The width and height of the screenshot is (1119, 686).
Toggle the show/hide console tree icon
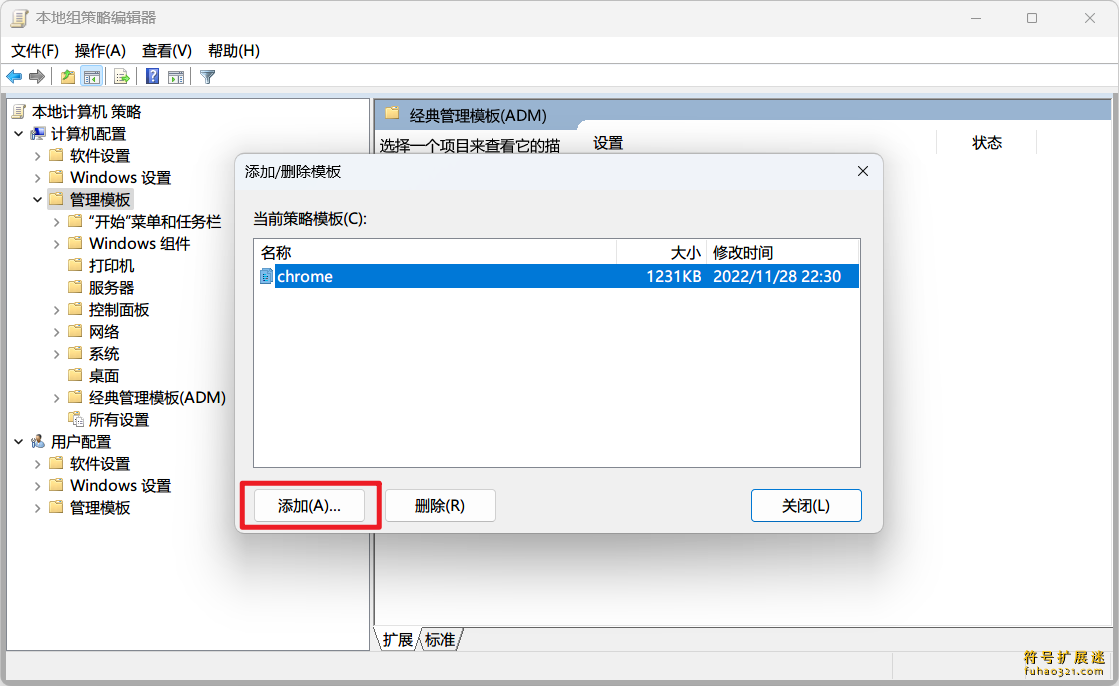click(x=91, y=76)
